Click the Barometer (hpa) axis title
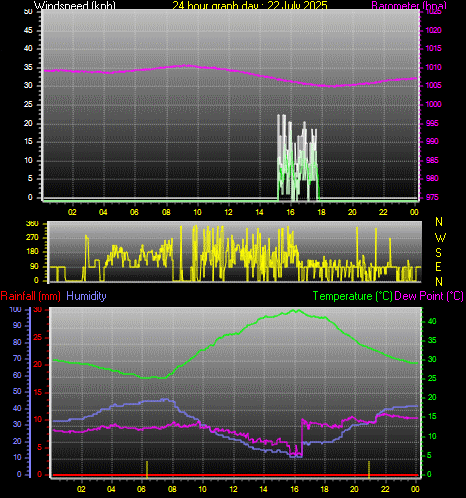The height and width of the screenshot is (498, 466). (409, 5)
